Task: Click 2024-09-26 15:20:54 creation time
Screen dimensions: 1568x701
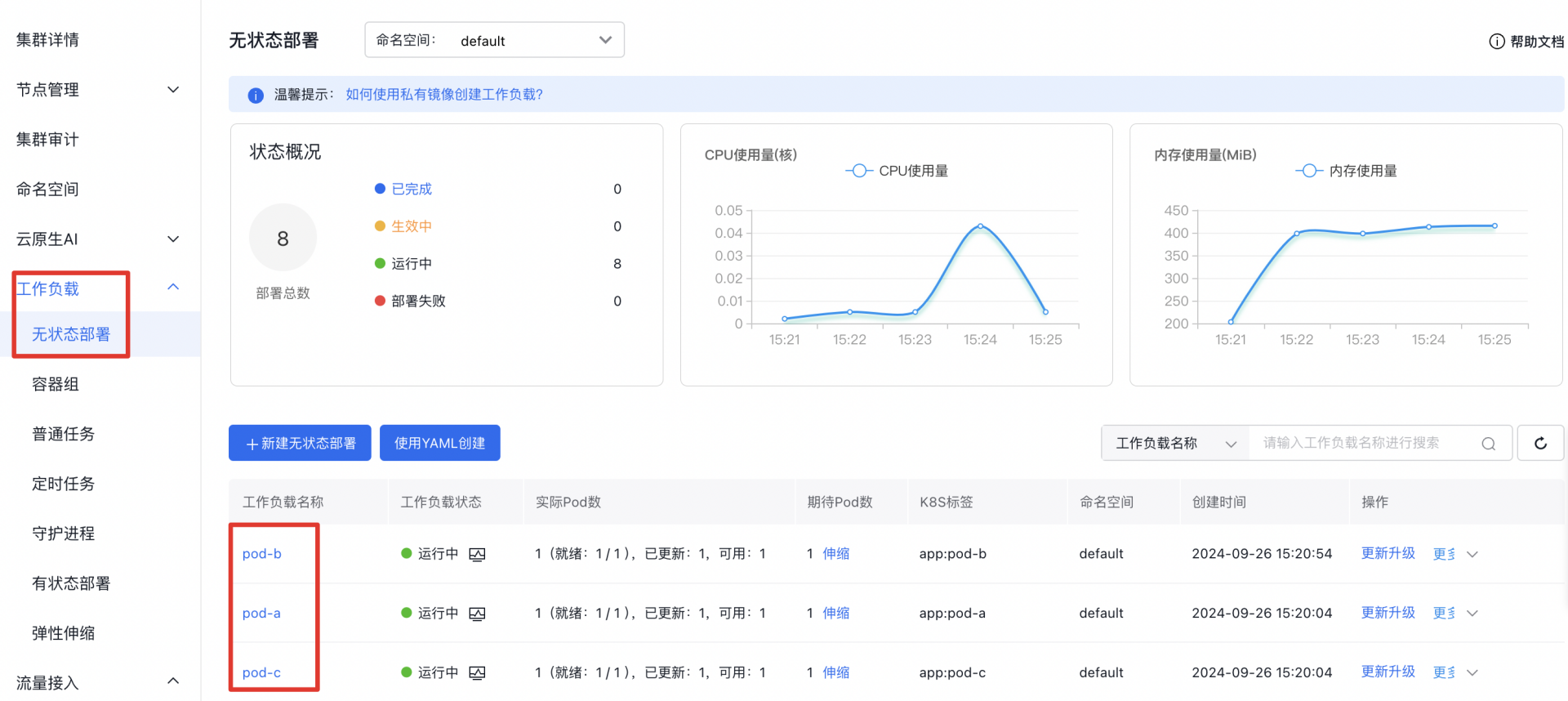Action: [1262, 554]
